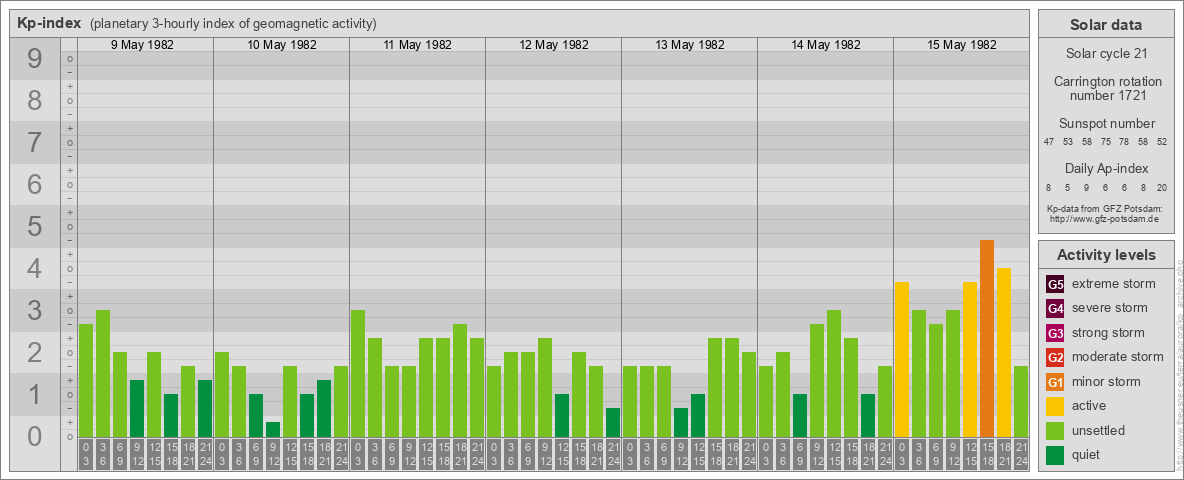This screenshot has width=1184, height=480.
Task: Click the sunspot number value 75
Action: [1105, 142]
